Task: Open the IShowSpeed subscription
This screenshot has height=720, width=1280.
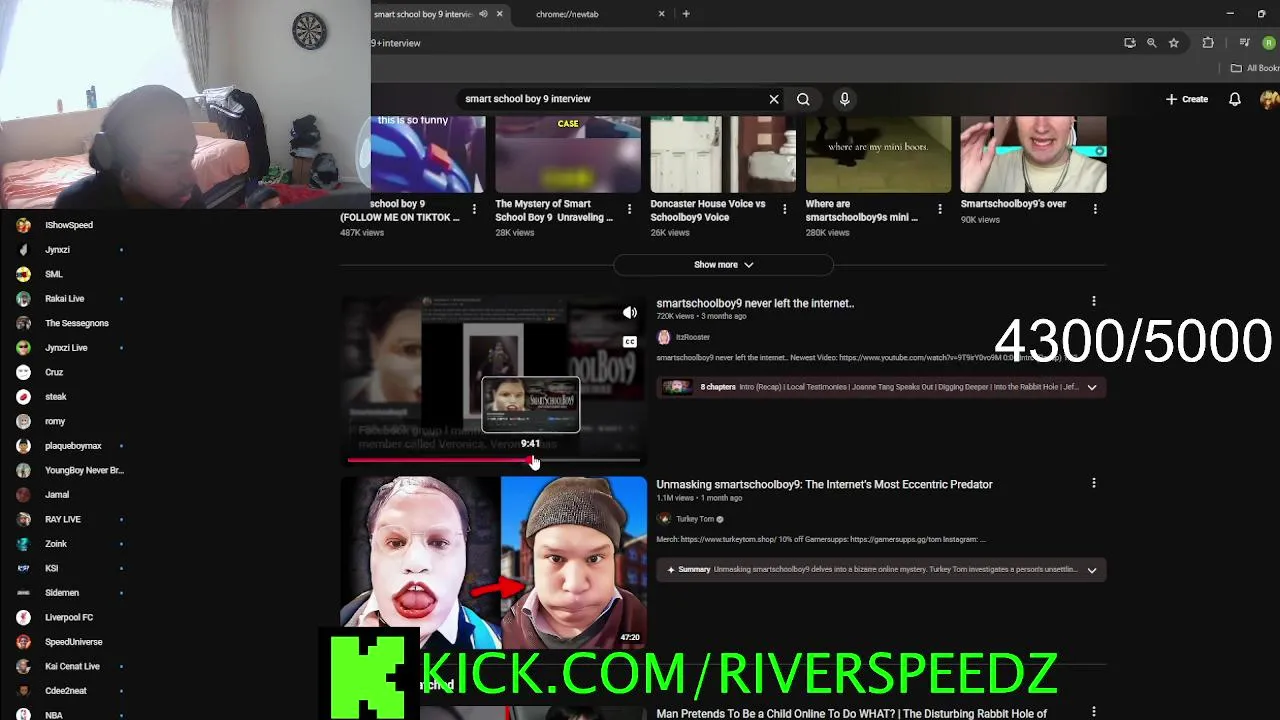Action: point(68,225)
